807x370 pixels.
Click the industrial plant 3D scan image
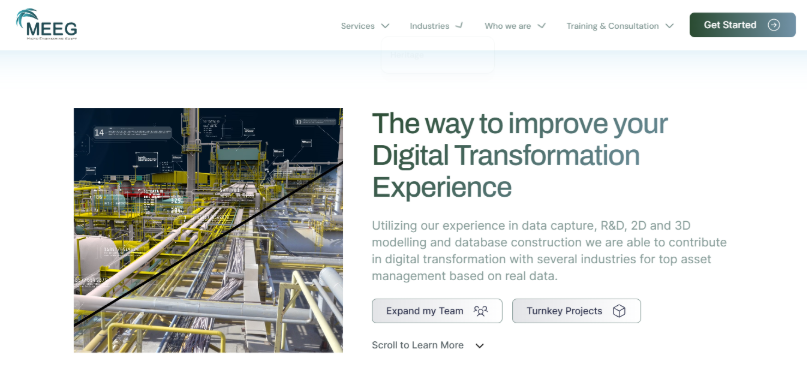[208, 230]
